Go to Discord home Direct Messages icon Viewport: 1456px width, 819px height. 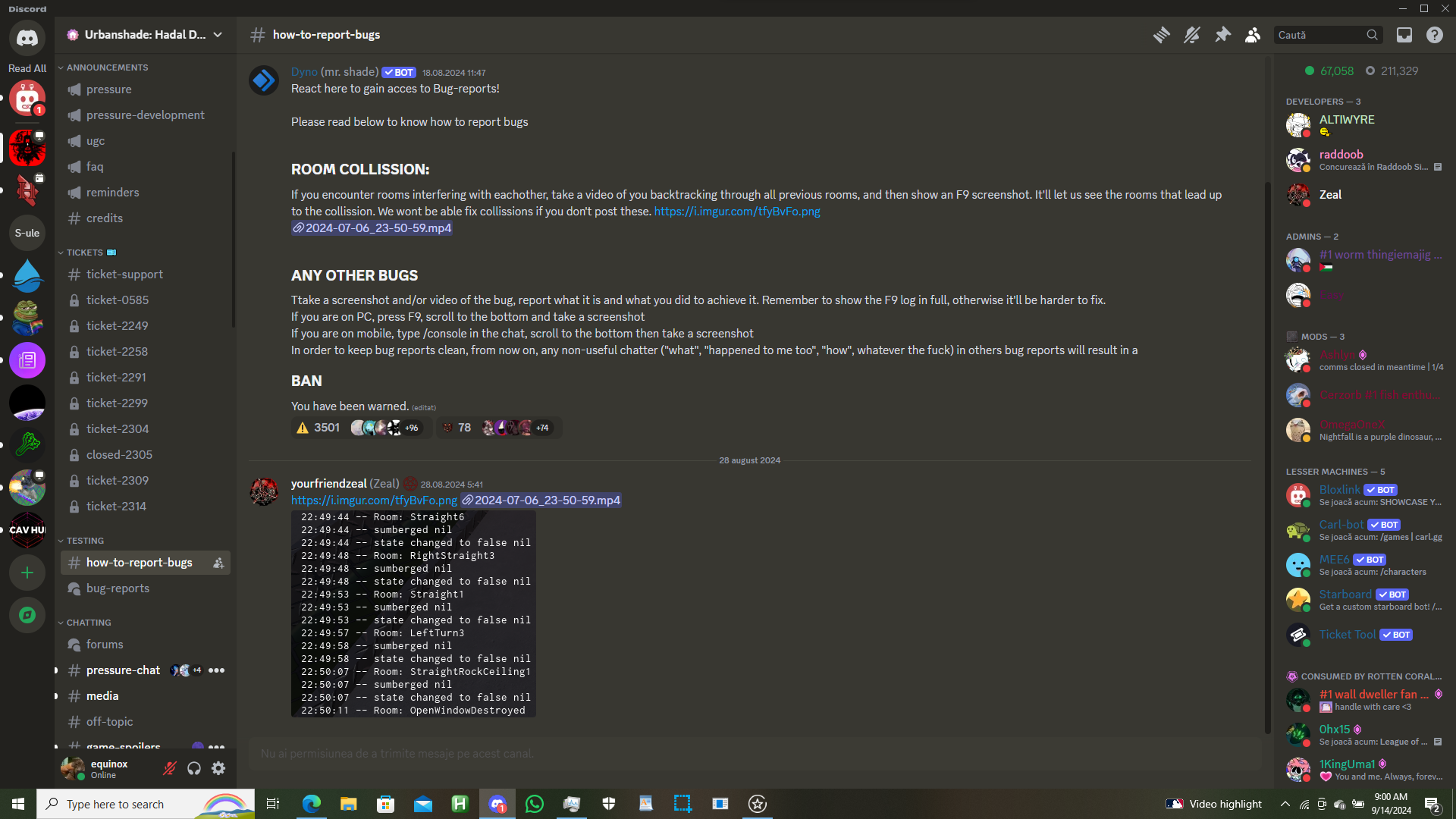click(27, 38)
